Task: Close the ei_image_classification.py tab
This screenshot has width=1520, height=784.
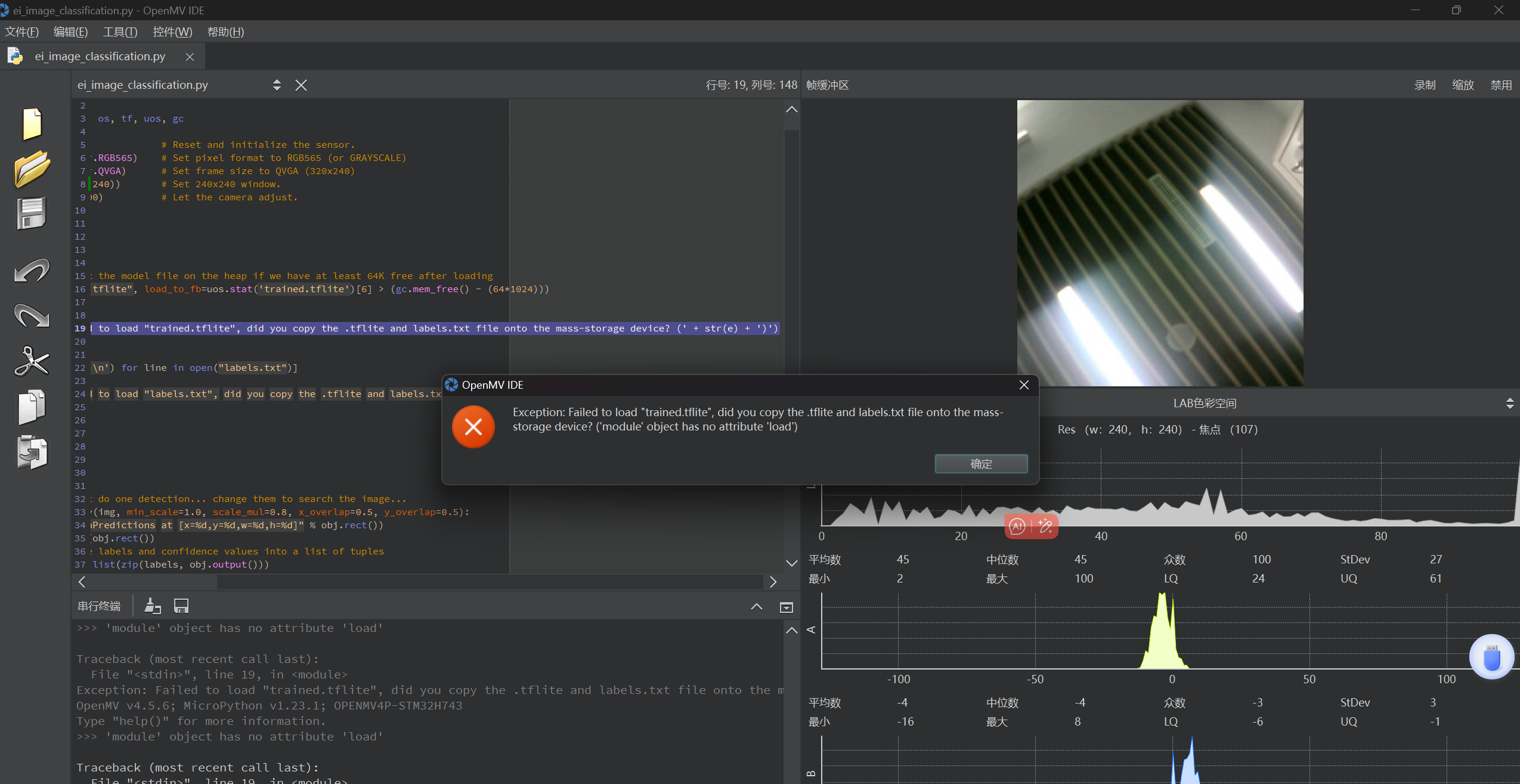Action: (190, 57)
